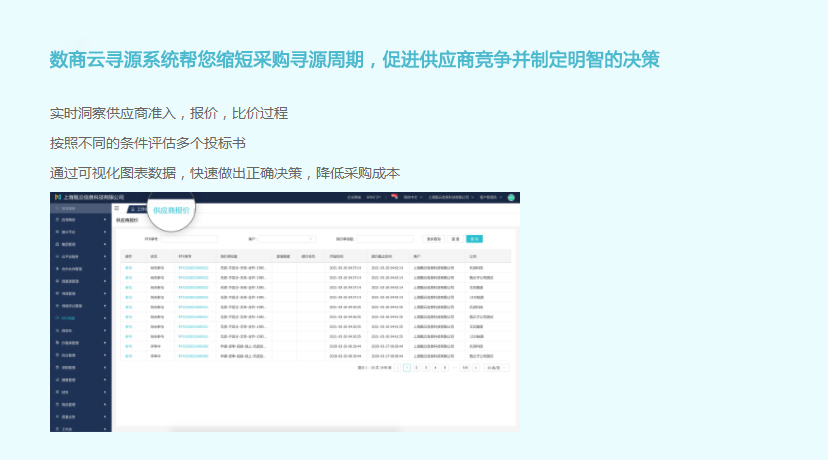Click 企业商城 in the top bar
This screenshot has height=462, width=828.
(x=354, y=197)
